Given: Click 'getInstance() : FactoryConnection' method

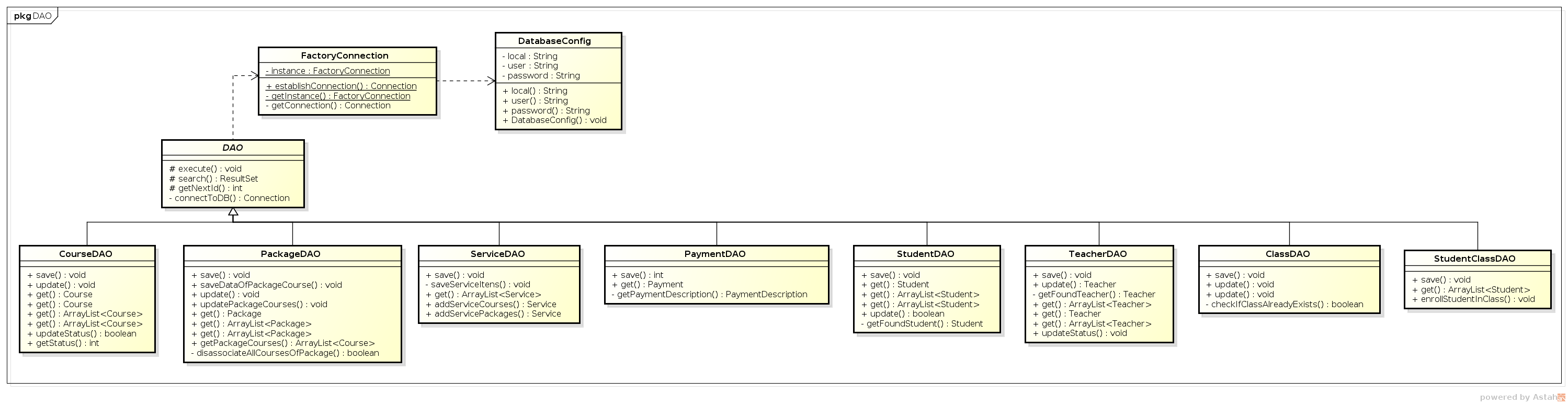Looking at the screenshot, I should [338, 96].
